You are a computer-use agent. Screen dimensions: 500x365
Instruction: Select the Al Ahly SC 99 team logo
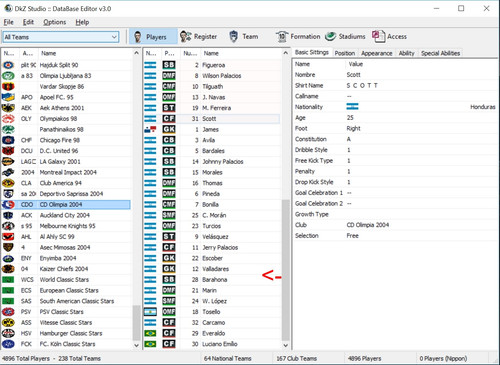[x=8, y=237]
